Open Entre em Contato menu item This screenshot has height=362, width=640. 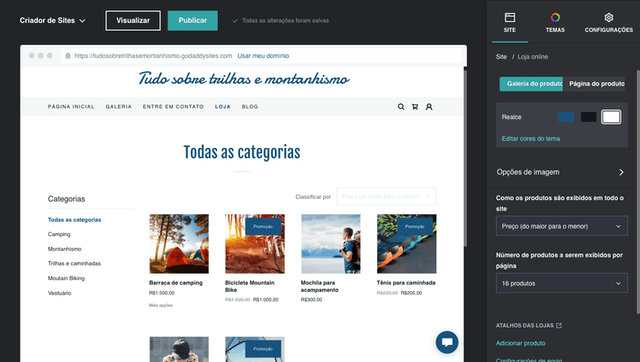(173, 107)
